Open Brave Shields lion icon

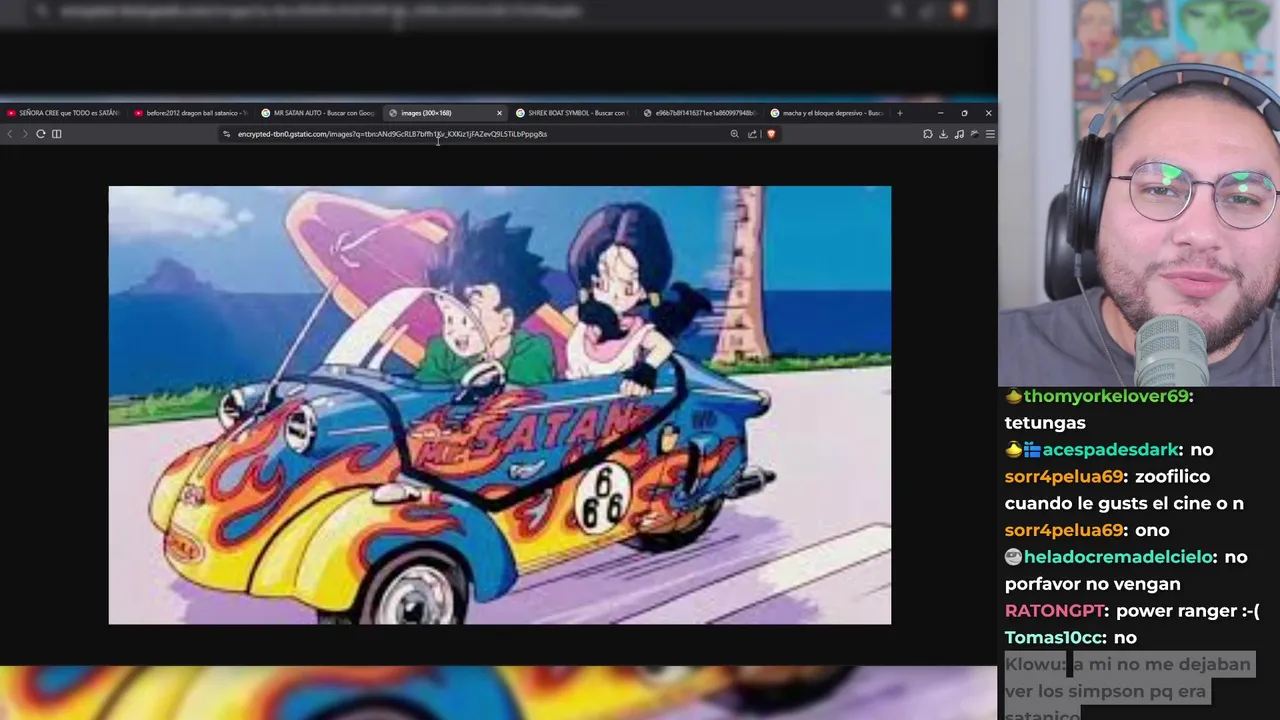771,134
